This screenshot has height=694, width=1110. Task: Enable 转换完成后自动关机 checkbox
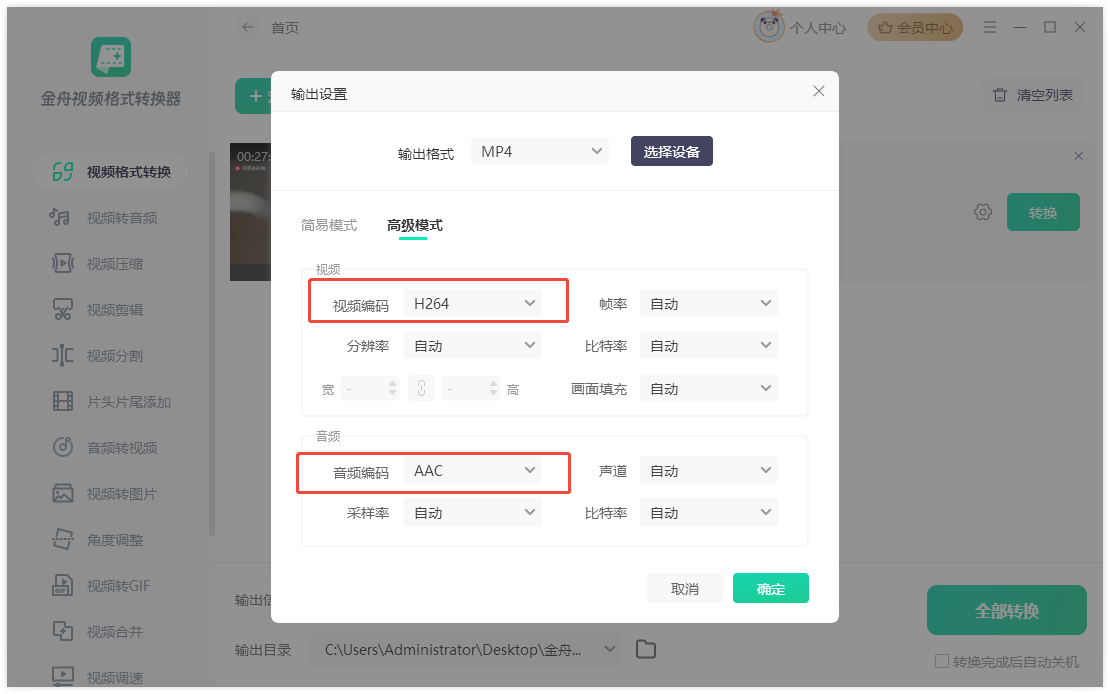941,662
